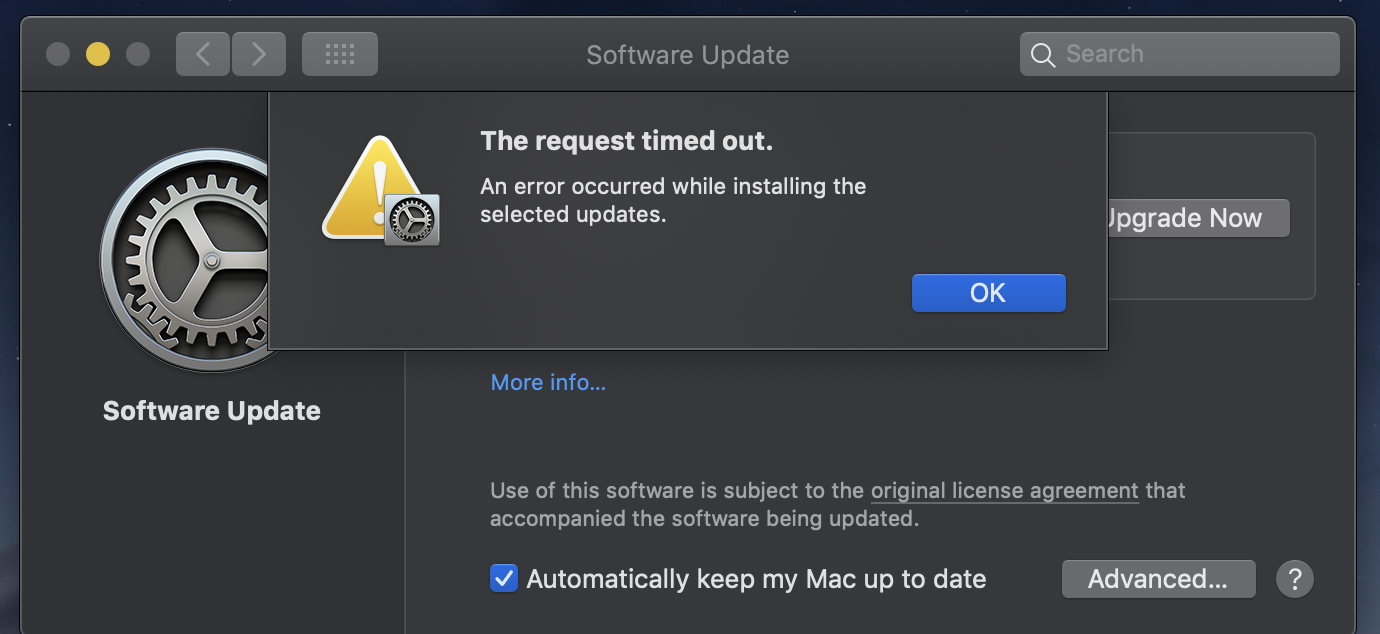Show all preferences via the grid icon

340,54
